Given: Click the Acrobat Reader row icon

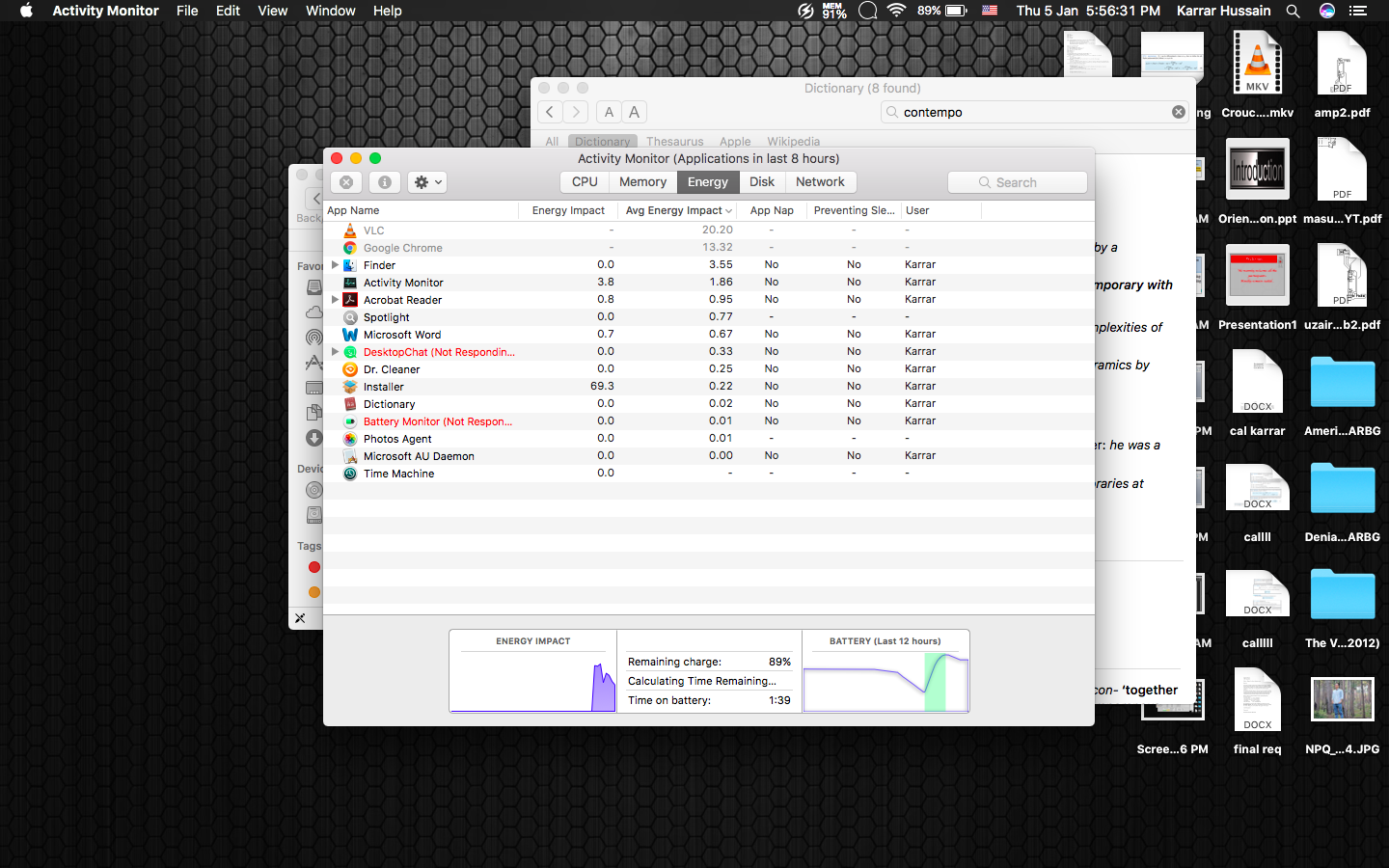Looking at the screenshot, I should pyautogui.click(x=350, y=300).
